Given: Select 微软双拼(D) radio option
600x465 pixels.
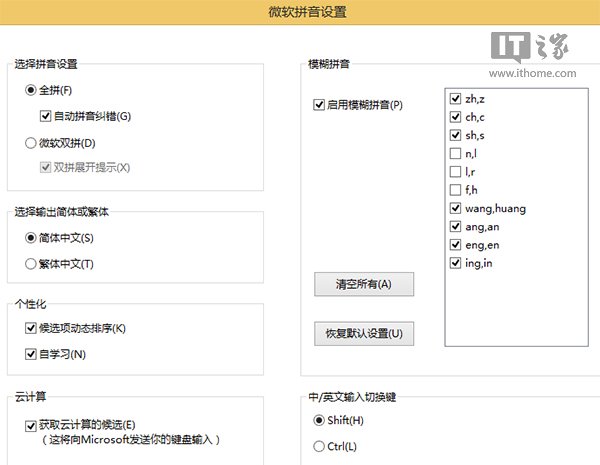Looking at the screenshot, I should 31,142.
